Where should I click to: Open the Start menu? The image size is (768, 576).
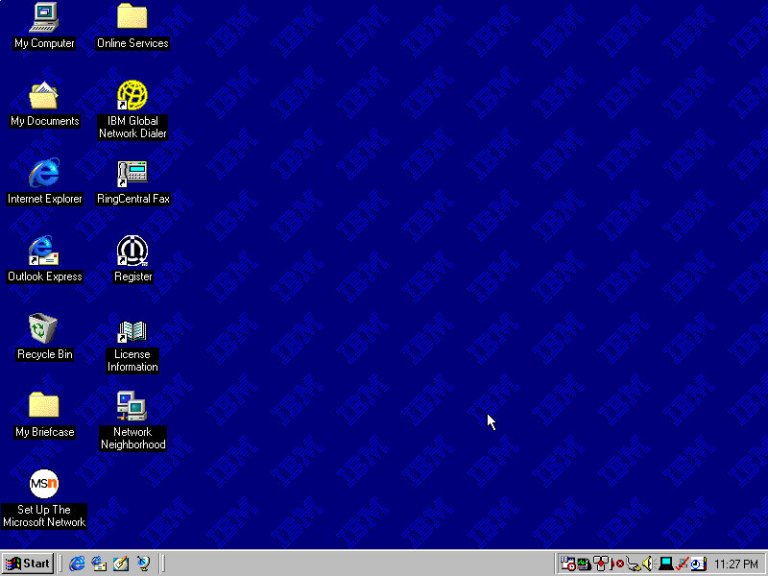click(28, 563)
